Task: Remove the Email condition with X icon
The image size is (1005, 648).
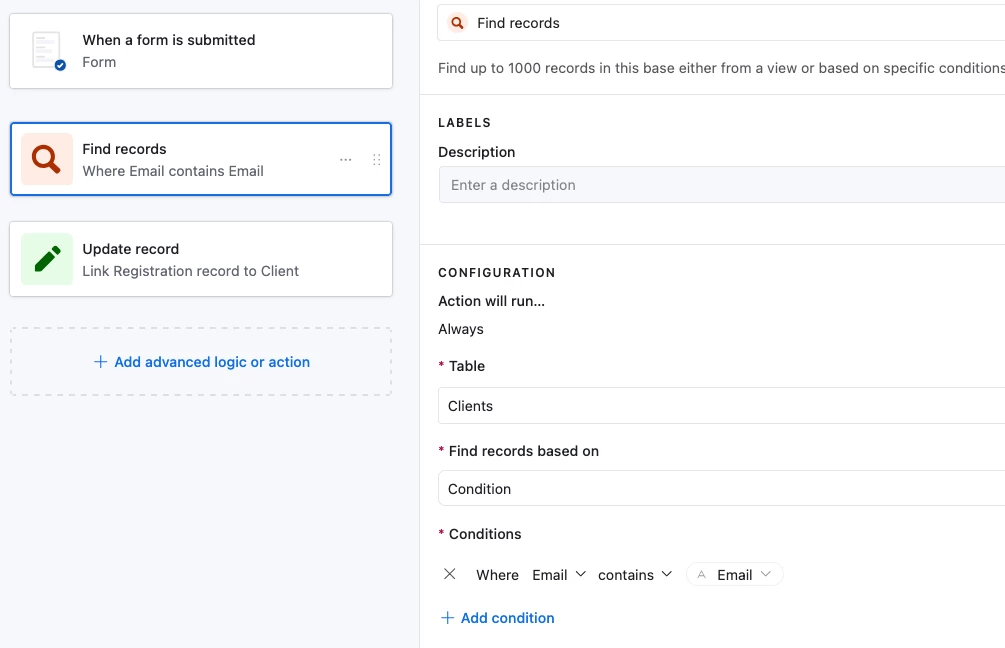Action: [x=450, y=574]
